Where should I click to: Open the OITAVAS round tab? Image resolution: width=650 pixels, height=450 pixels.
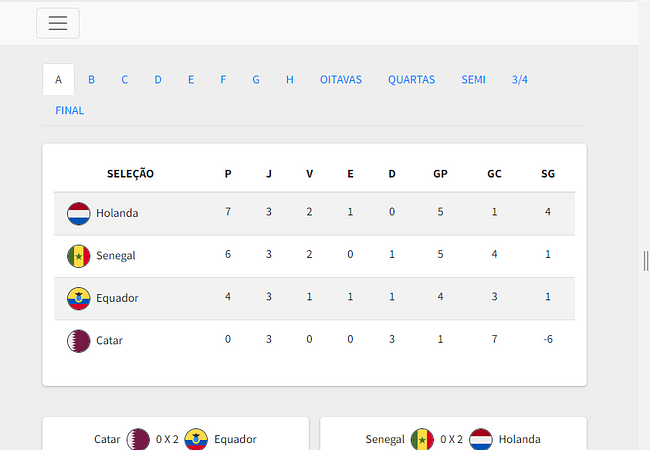341,80
